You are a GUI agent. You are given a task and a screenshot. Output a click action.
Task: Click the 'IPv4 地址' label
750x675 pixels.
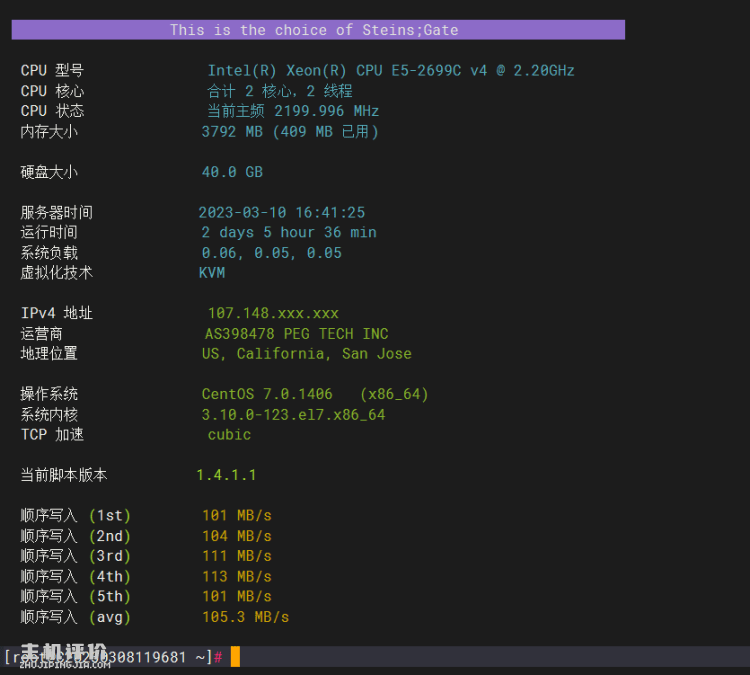click(56, 313)
